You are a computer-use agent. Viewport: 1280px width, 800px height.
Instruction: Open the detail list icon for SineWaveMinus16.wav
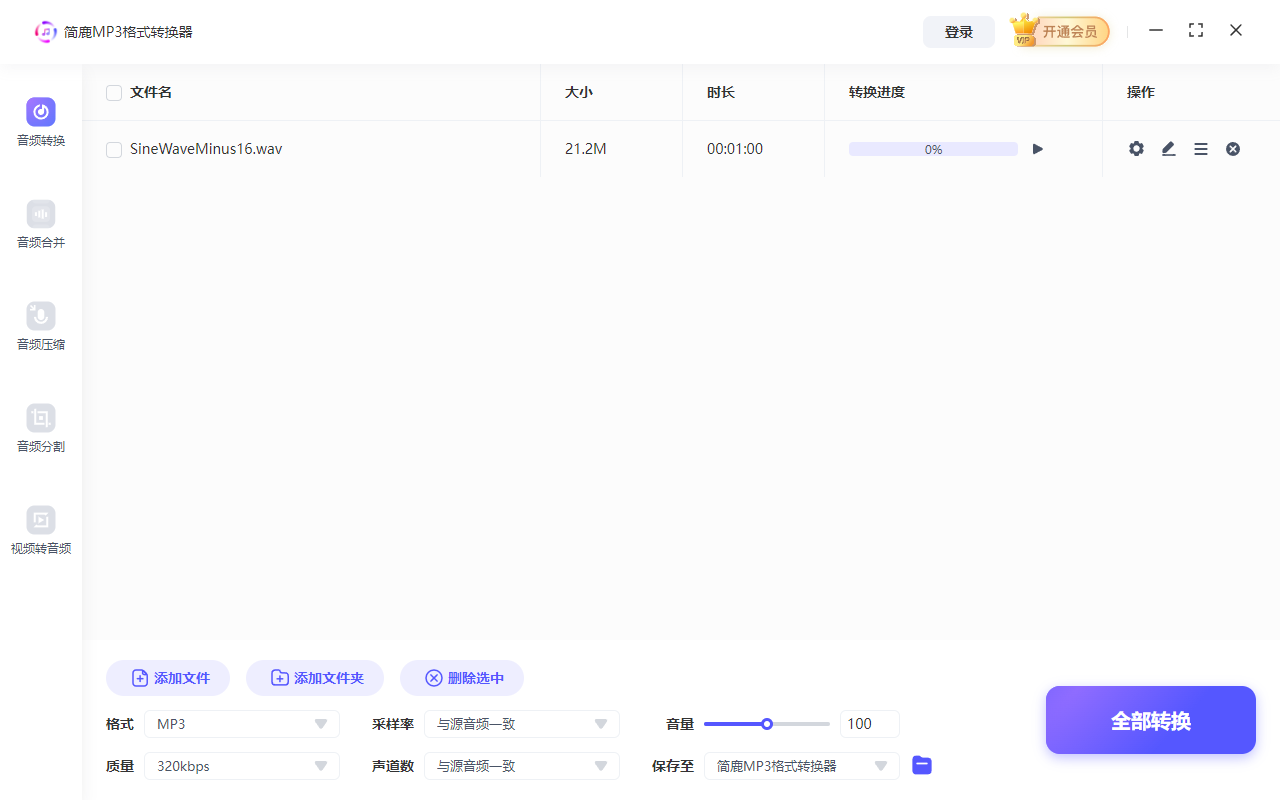(1200, 148)
